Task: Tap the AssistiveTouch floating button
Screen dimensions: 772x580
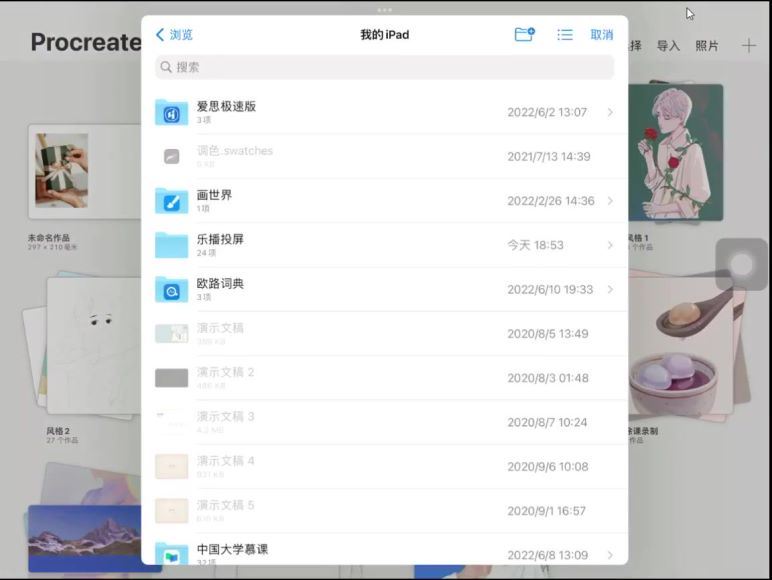Action: (741, 265)
